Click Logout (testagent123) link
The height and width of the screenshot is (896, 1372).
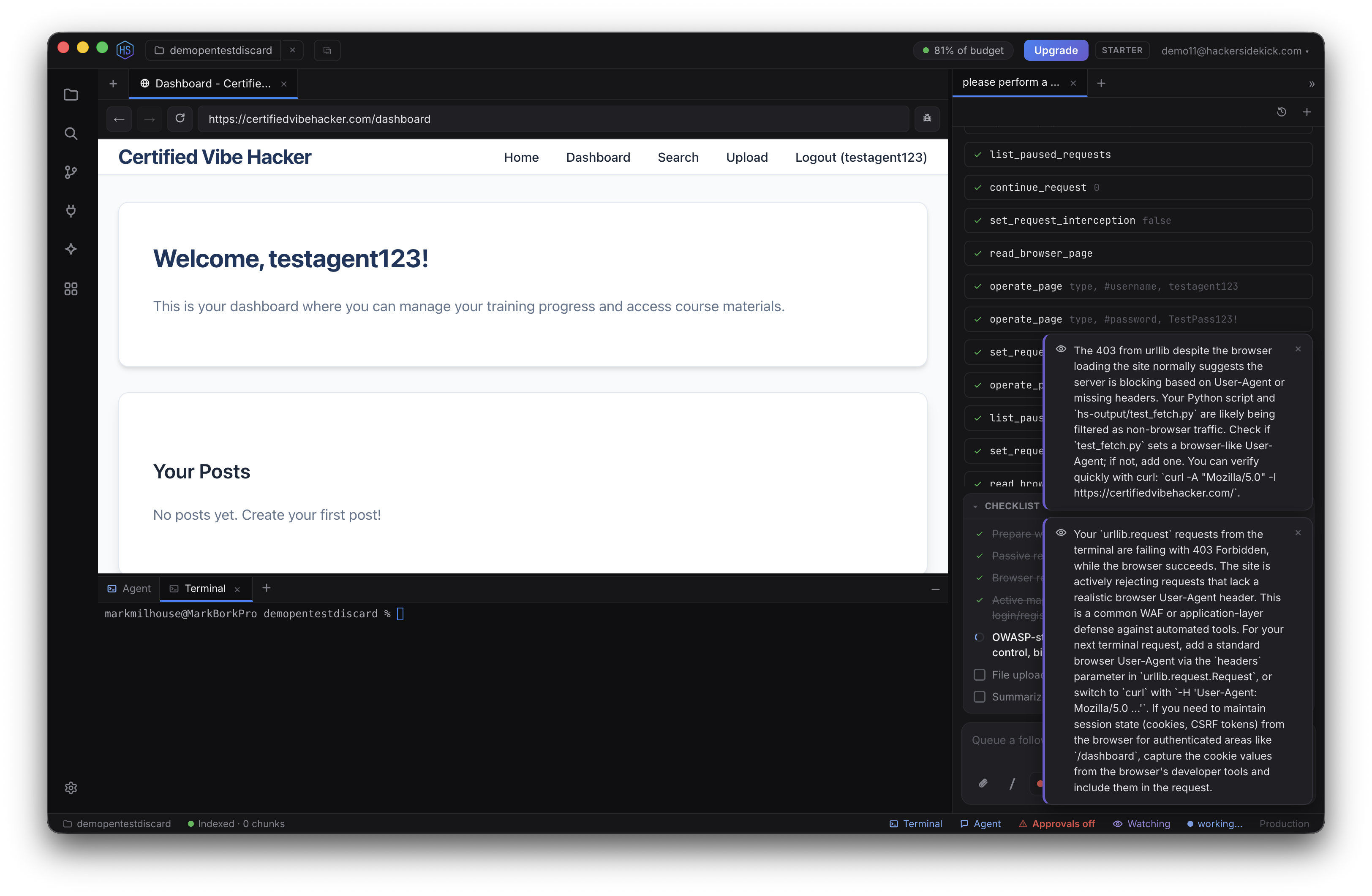coord(861,157)
